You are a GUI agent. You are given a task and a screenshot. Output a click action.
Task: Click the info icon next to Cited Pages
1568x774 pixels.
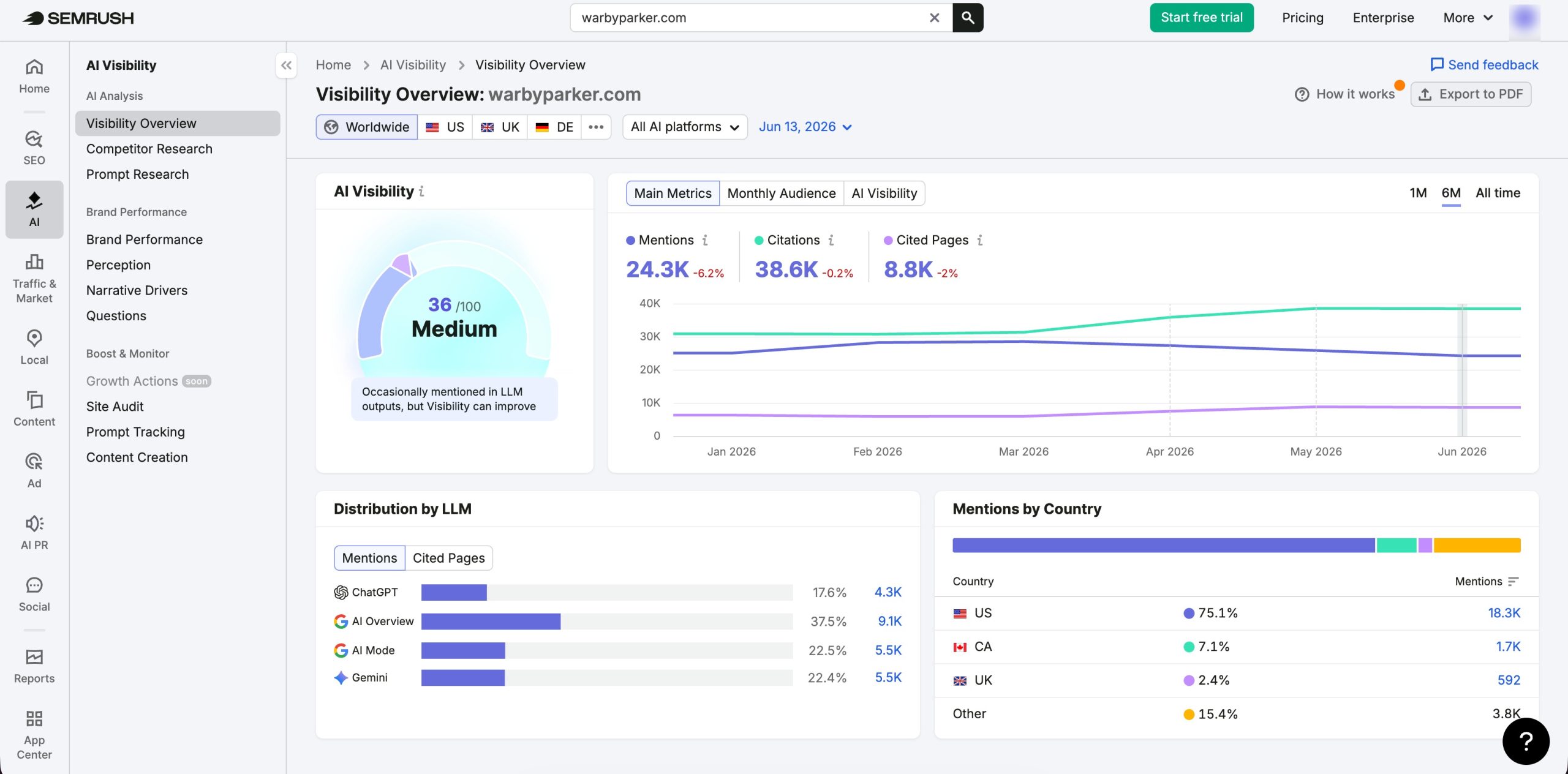click(980, 240)
